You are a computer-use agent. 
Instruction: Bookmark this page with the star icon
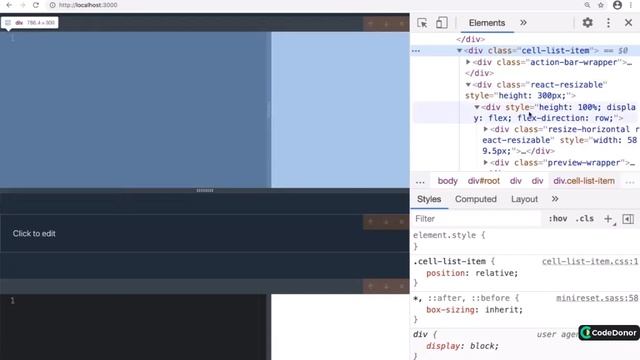[x=601, y=5]
